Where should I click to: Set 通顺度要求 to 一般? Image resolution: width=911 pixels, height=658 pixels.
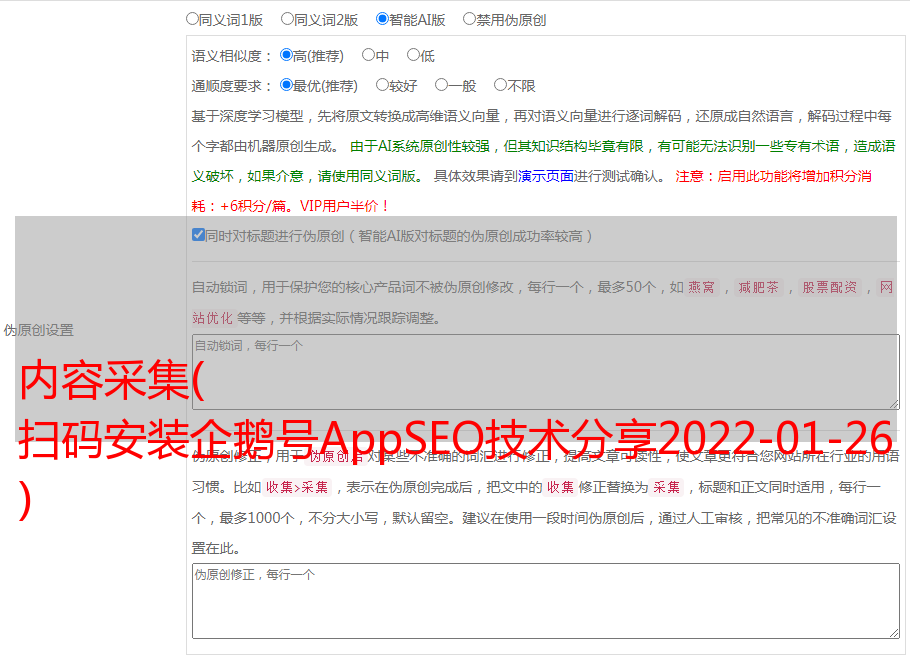tap(442, 85)
